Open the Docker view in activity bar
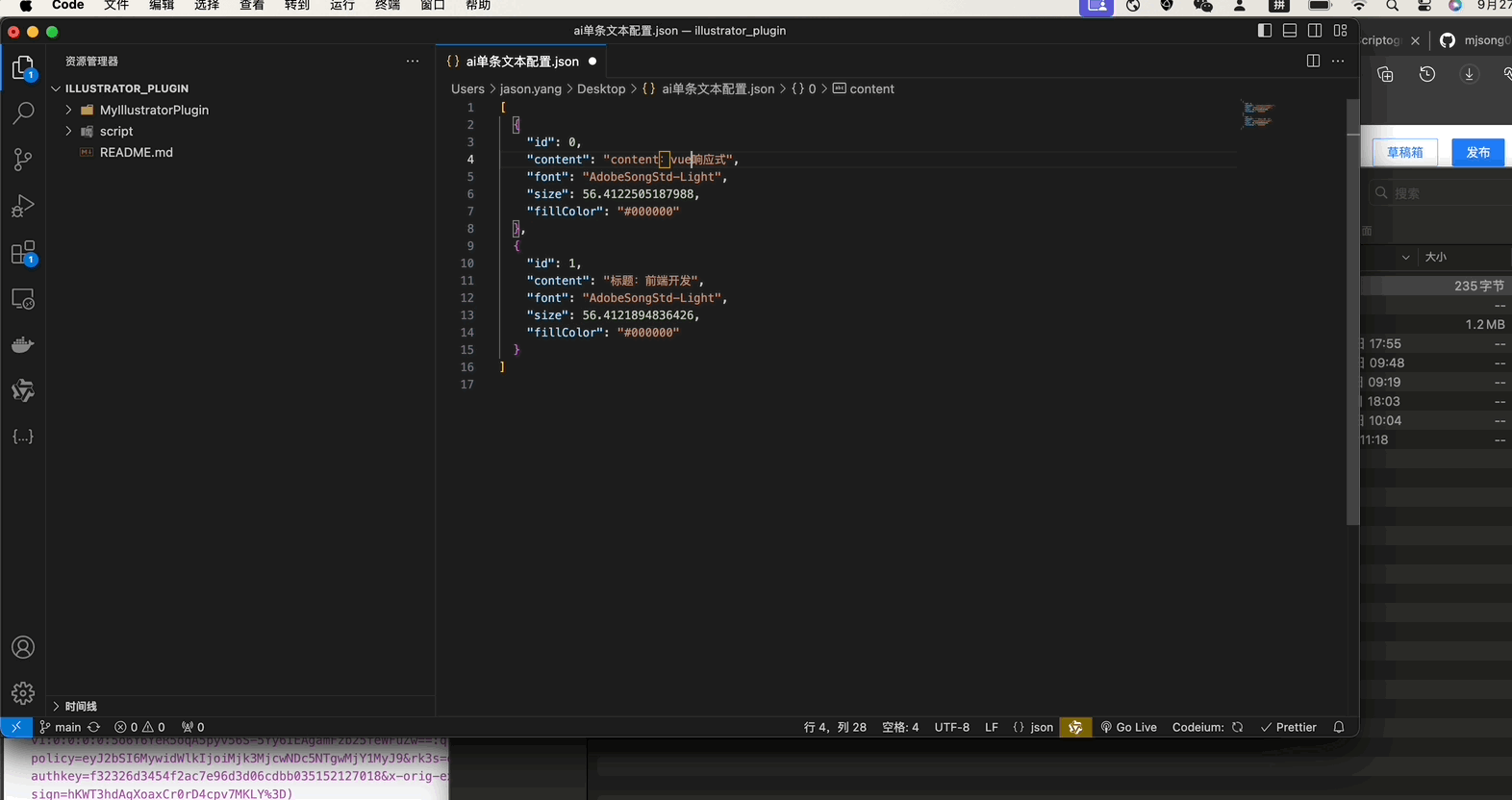 pyautogui.click(x=23, y=344)
